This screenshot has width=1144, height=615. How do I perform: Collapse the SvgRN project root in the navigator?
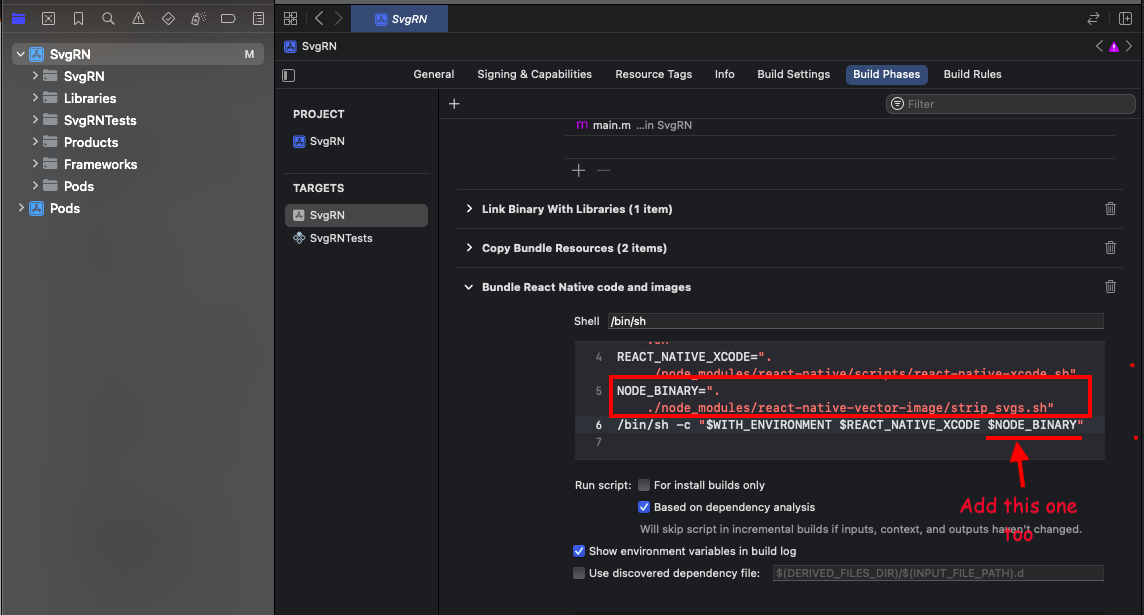[20, 54]
